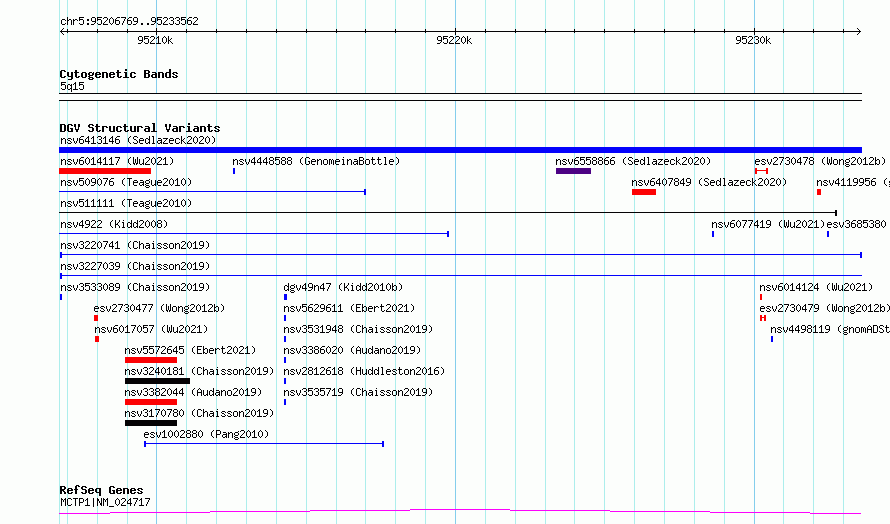Image resolution: width=890 pixels, height=524 pixels.
Task: Open esv2730477 (Wong2012b) variant label
Action: coord(159,308)
